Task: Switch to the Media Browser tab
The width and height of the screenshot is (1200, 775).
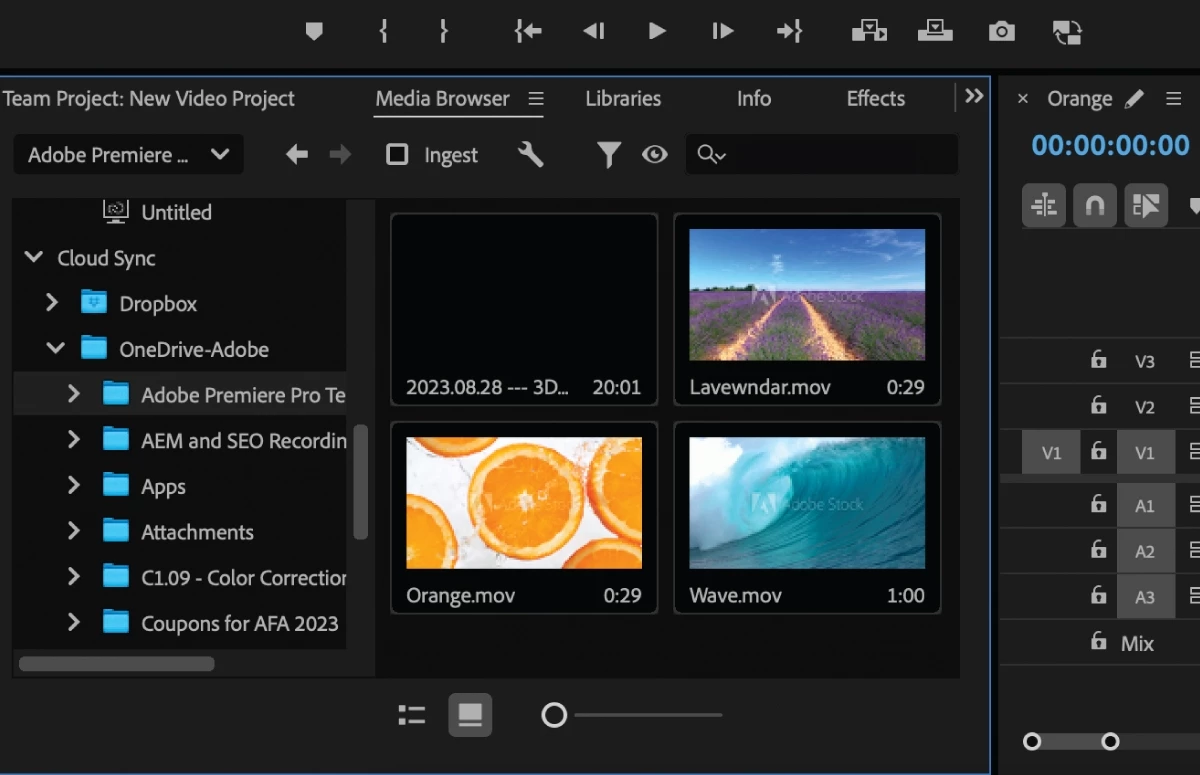Action: pos(442,98)
